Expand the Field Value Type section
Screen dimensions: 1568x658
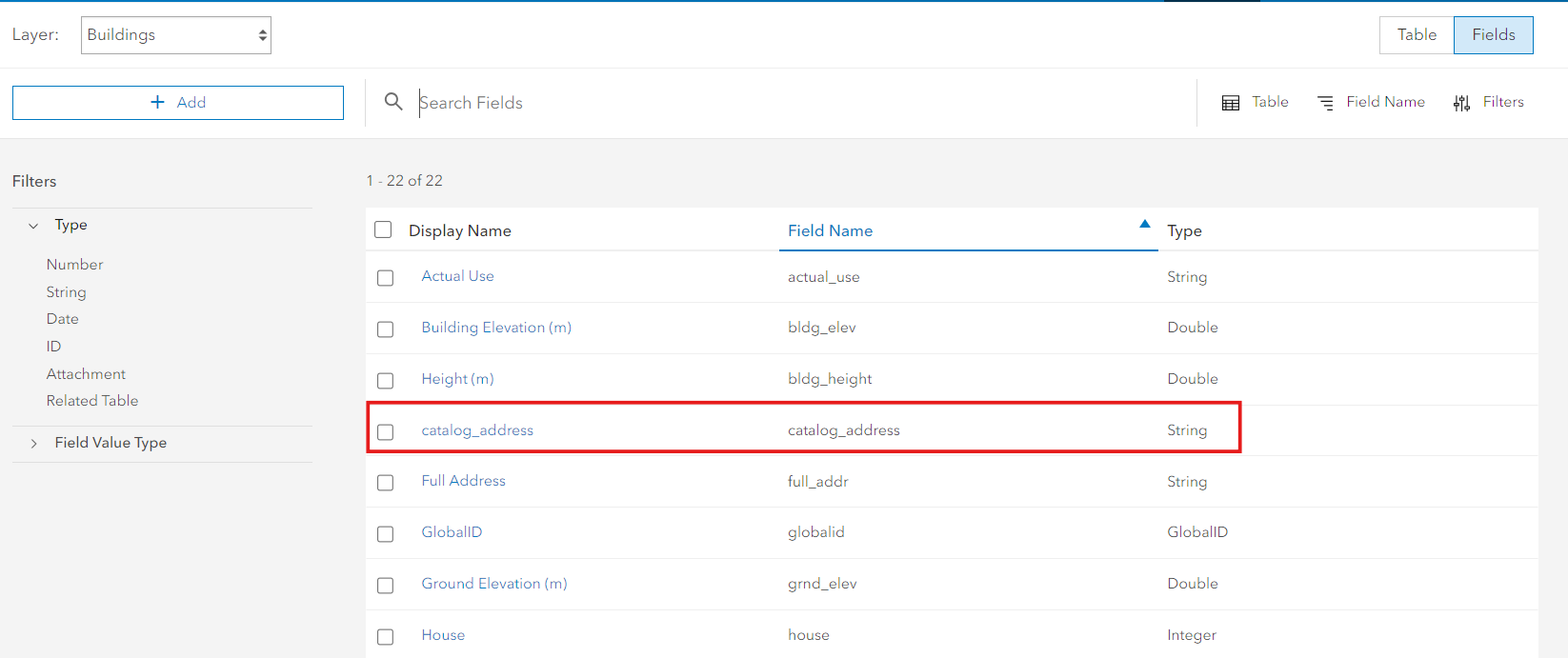coord(33,444)
